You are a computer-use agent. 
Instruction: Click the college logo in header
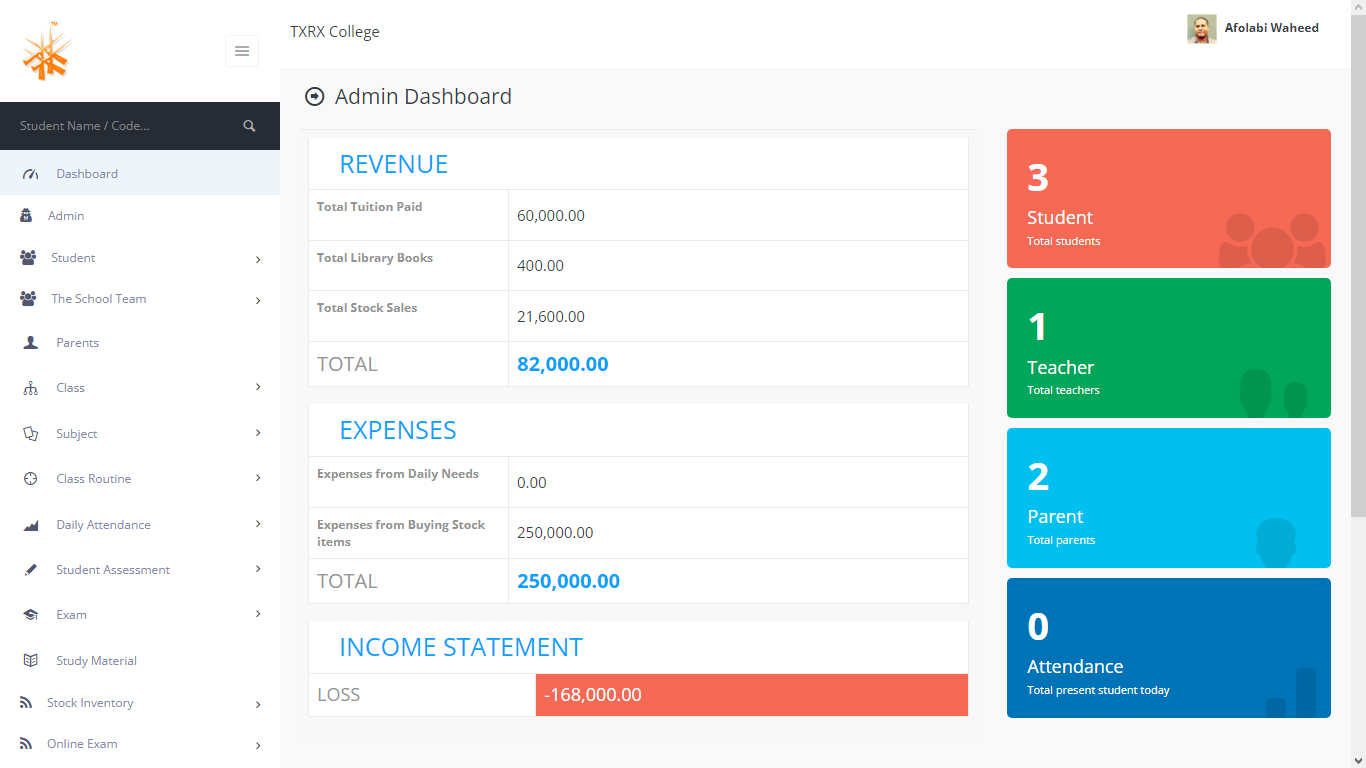coord(47,52)
